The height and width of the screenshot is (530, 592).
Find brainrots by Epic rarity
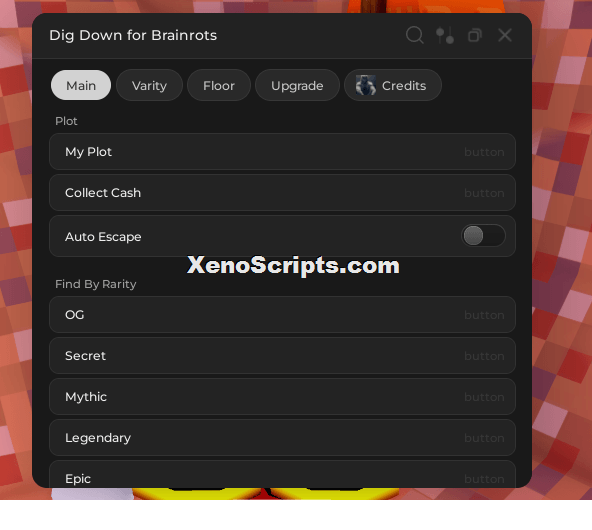pos(282,475)
